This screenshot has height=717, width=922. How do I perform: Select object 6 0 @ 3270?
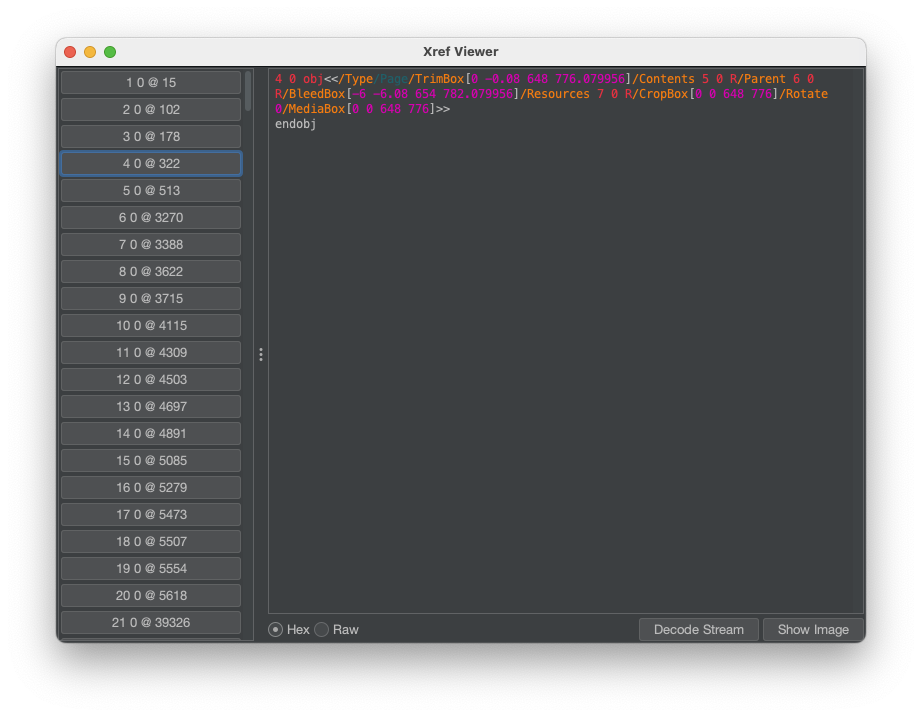click(150, 217)
